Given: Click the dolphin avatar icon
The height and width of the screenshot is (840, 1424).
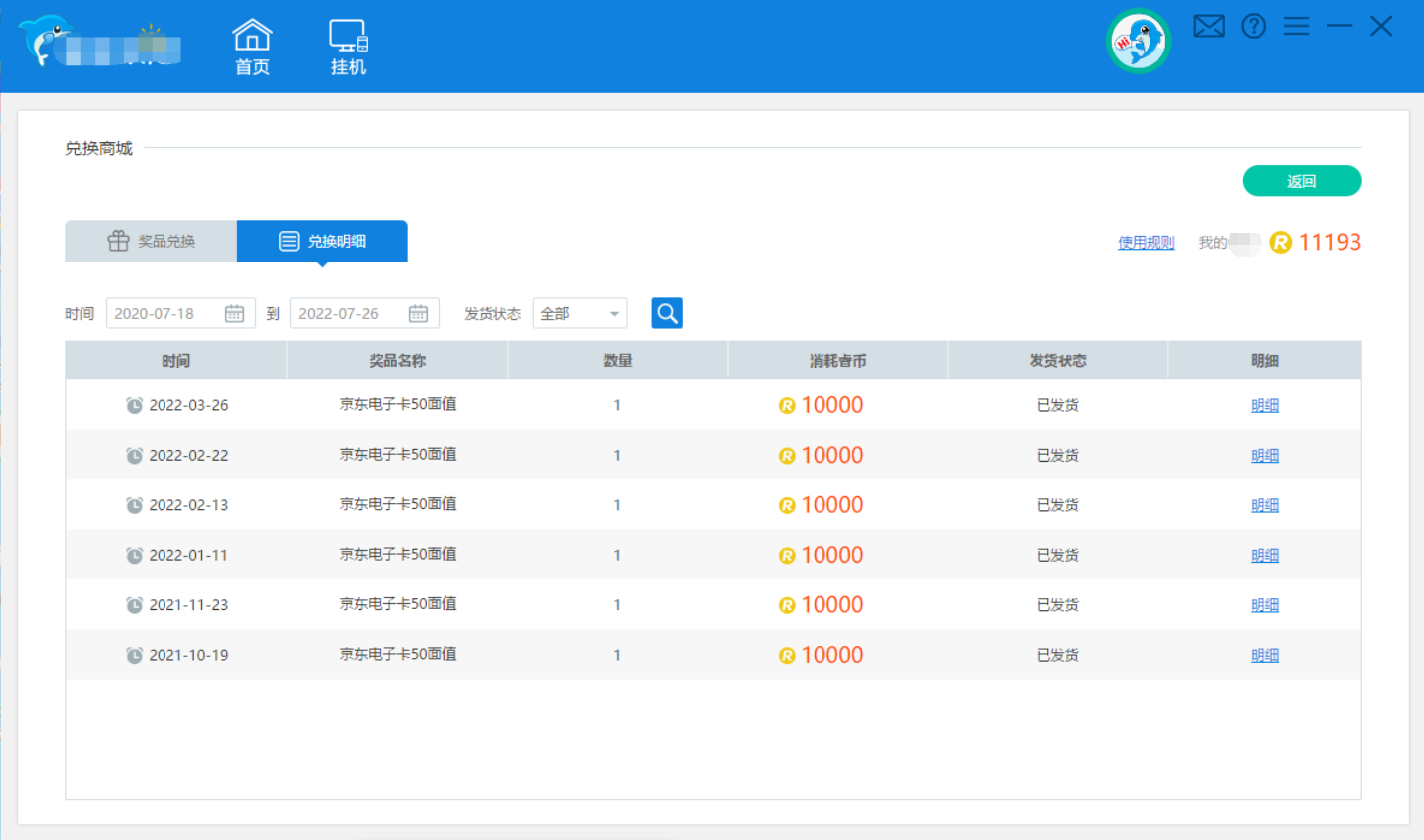Looking at the screenshot, I should click(x=1138, y=42).
